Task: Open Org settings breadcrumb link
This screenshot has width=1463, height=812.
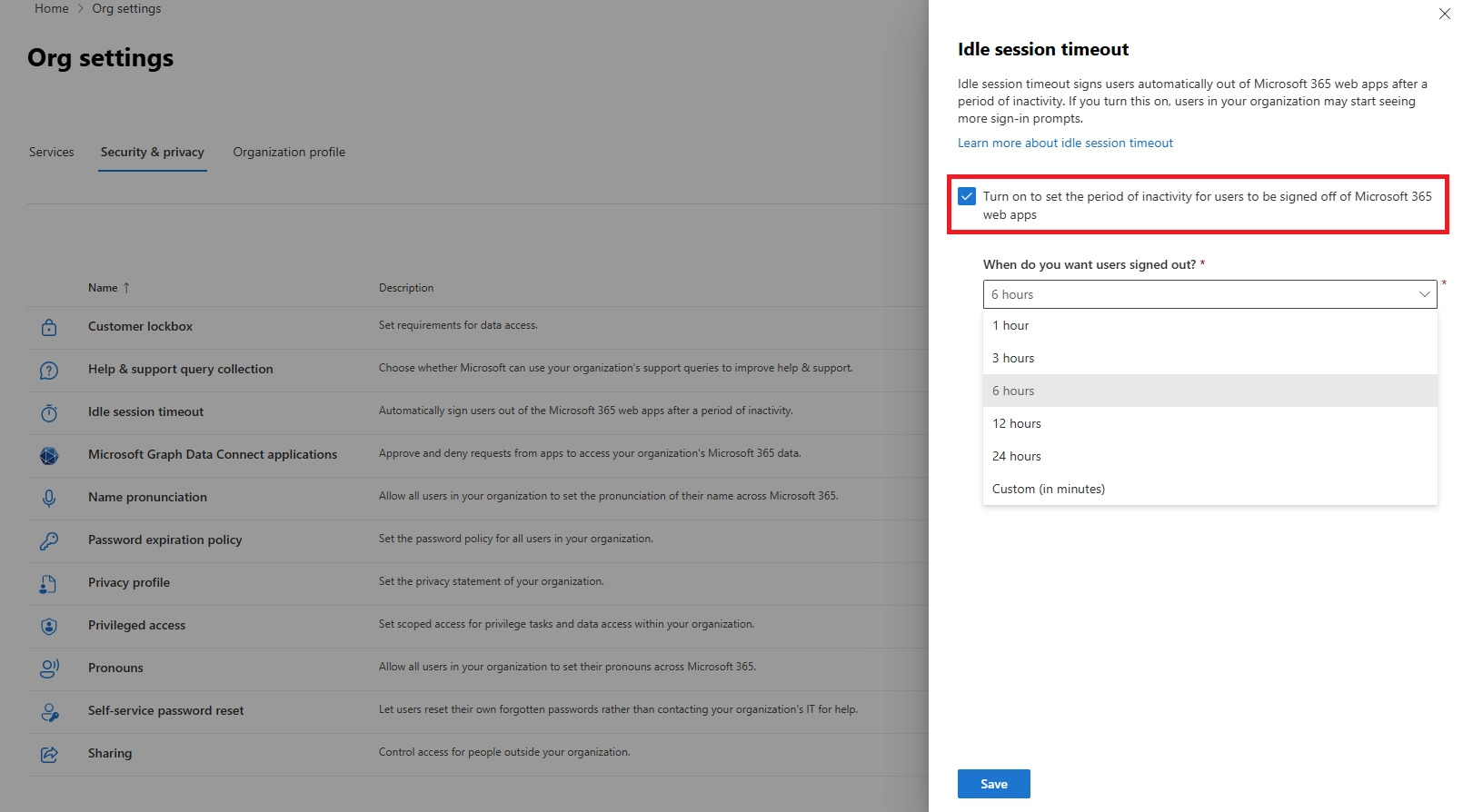Action: click(x=126, y=8)
